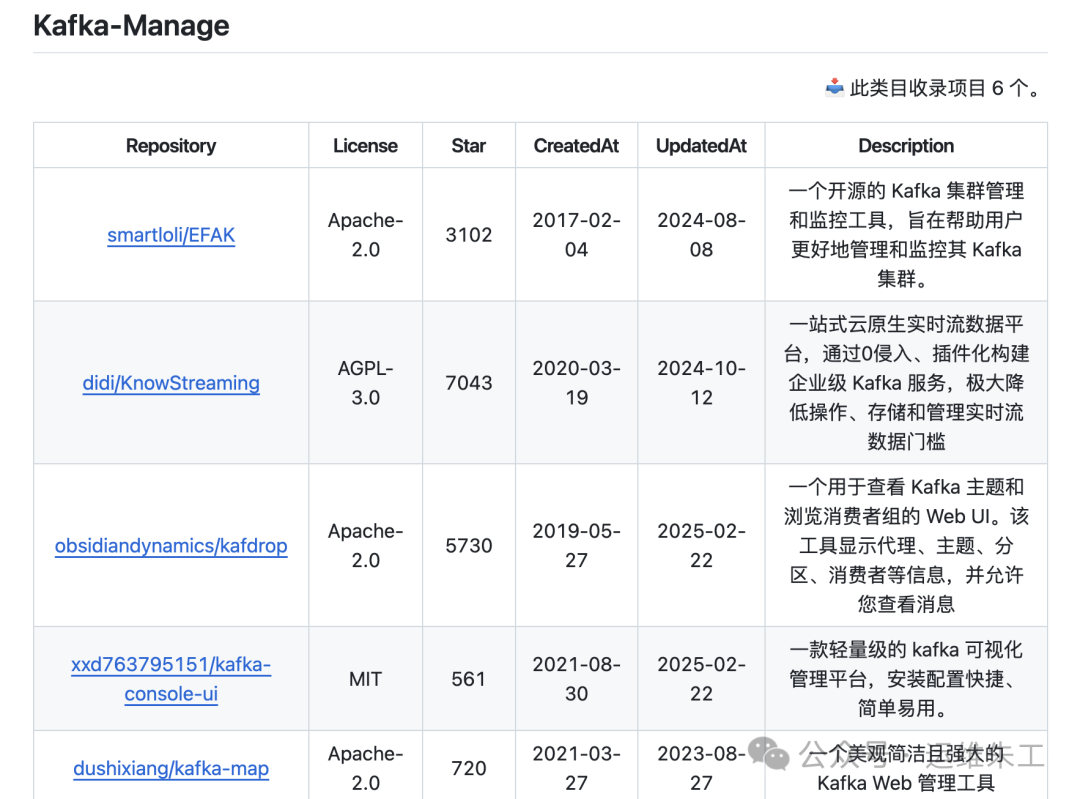Click the CreatedAt column header

tap(577, 145)
